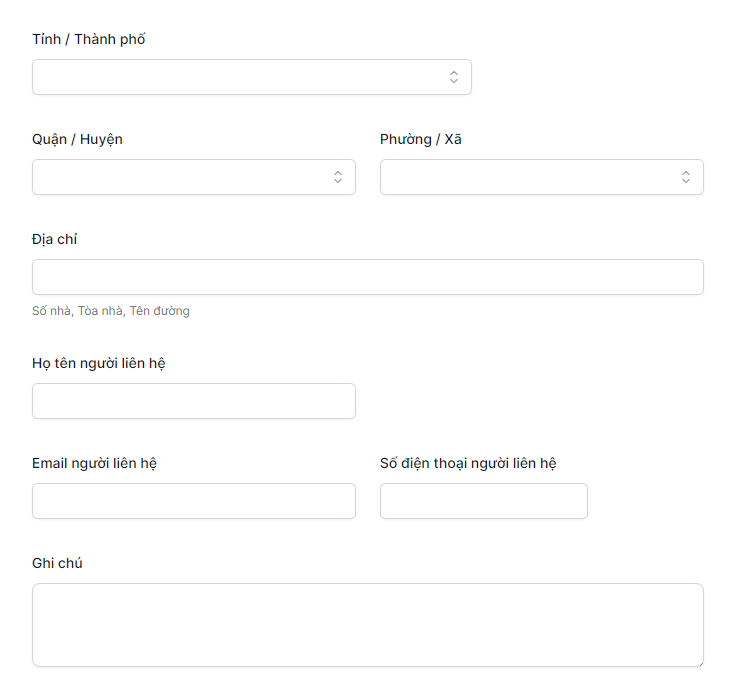Click the "Tỉnh / Thành phố" label

click(x=89, y=40)
